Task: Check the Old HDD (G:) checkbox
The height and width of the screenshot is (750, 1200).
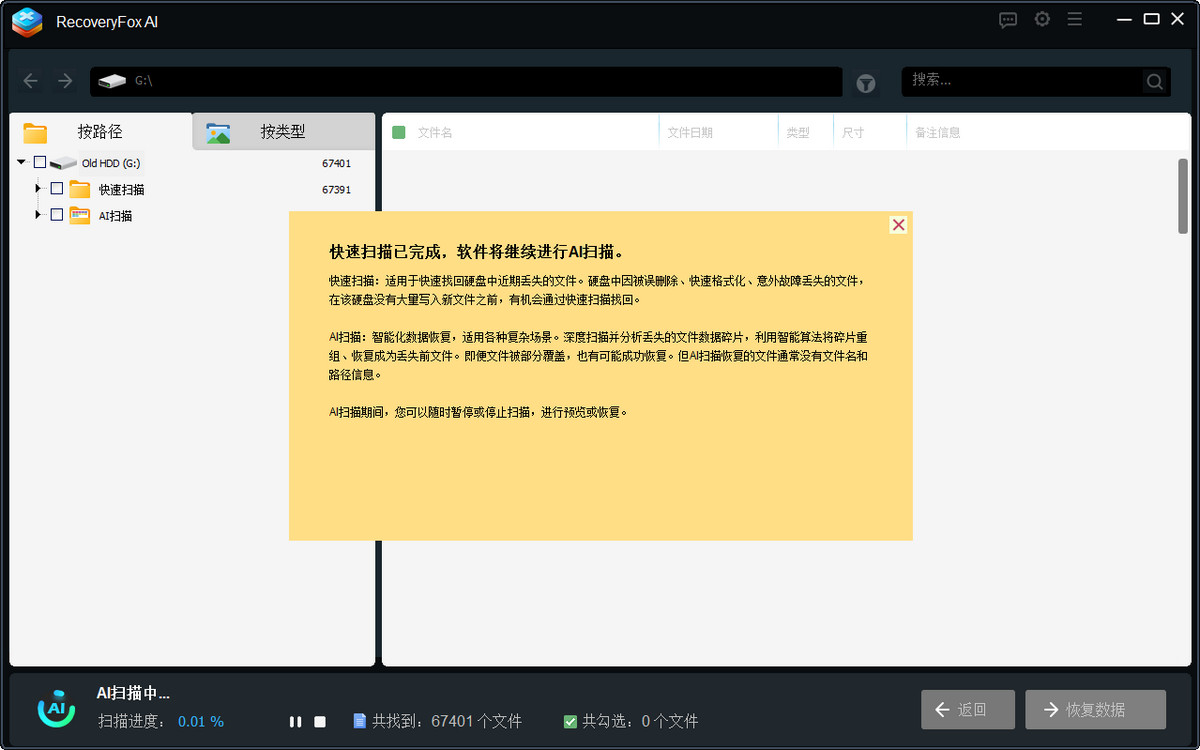Action: coord(38,162)
